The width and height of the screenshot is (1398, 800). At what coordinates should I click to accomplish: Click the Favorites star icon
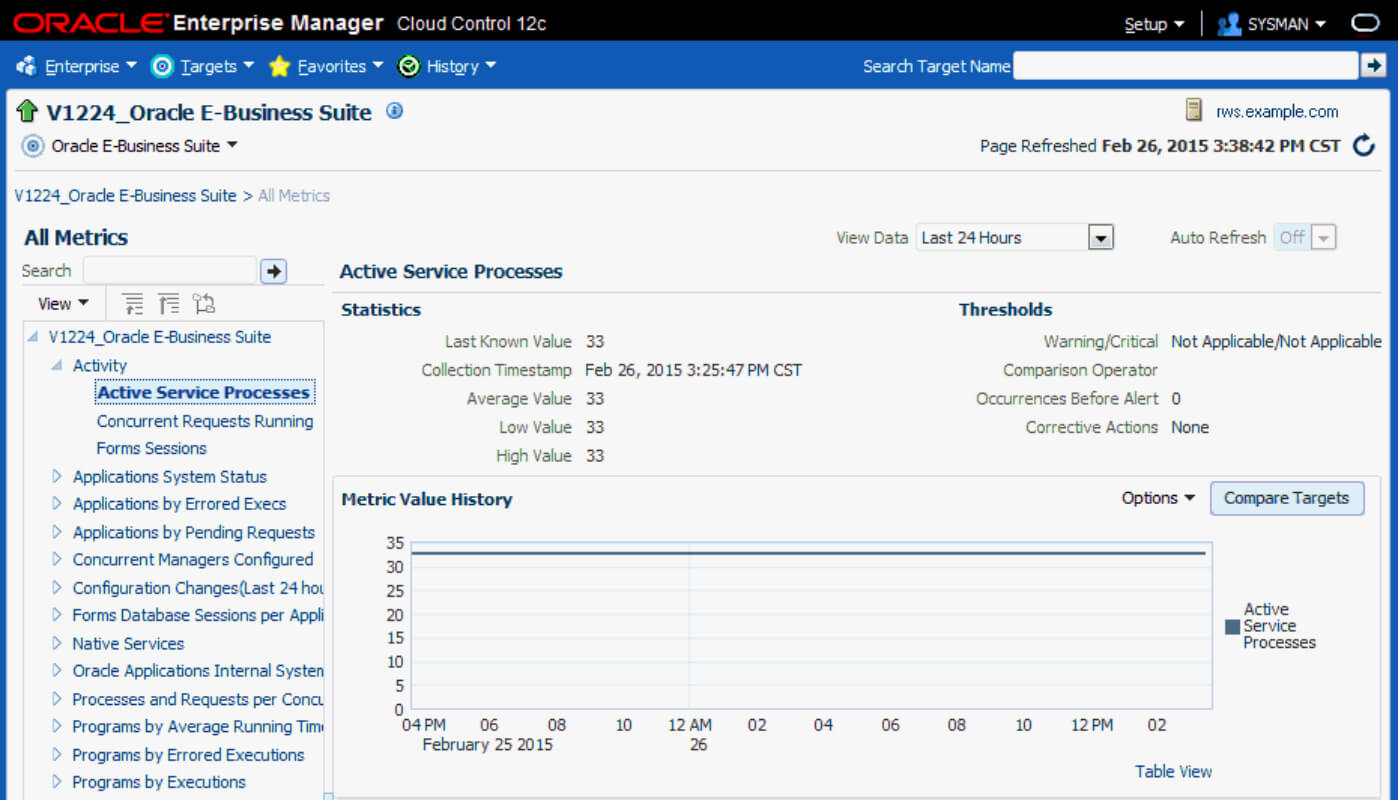pyautogui.click(x=280, y=67)
